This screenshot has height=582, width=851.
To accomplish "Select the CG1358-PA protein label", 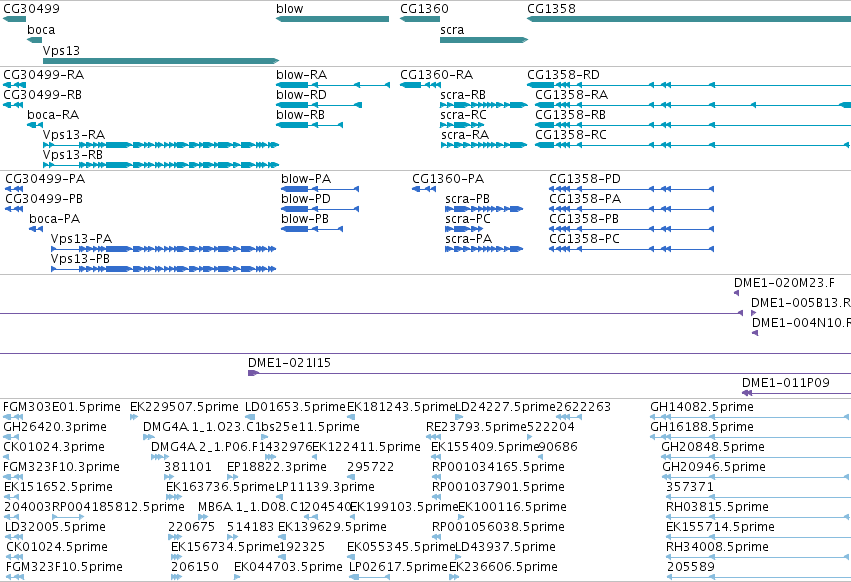I will pos(585,199).
